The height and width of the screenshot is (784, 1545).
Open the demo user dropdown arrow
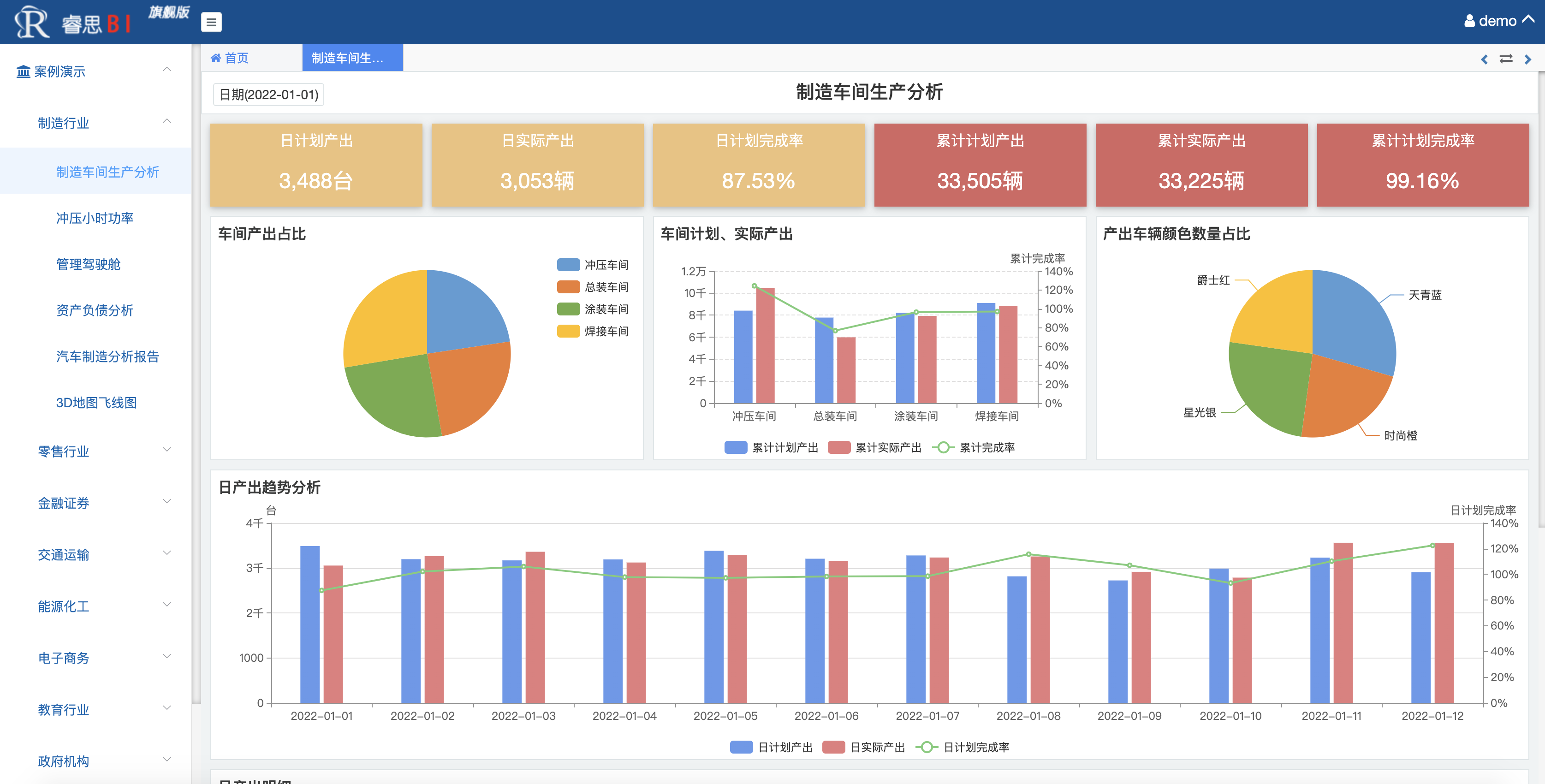pyautogui.click(x=1529, y=20)
